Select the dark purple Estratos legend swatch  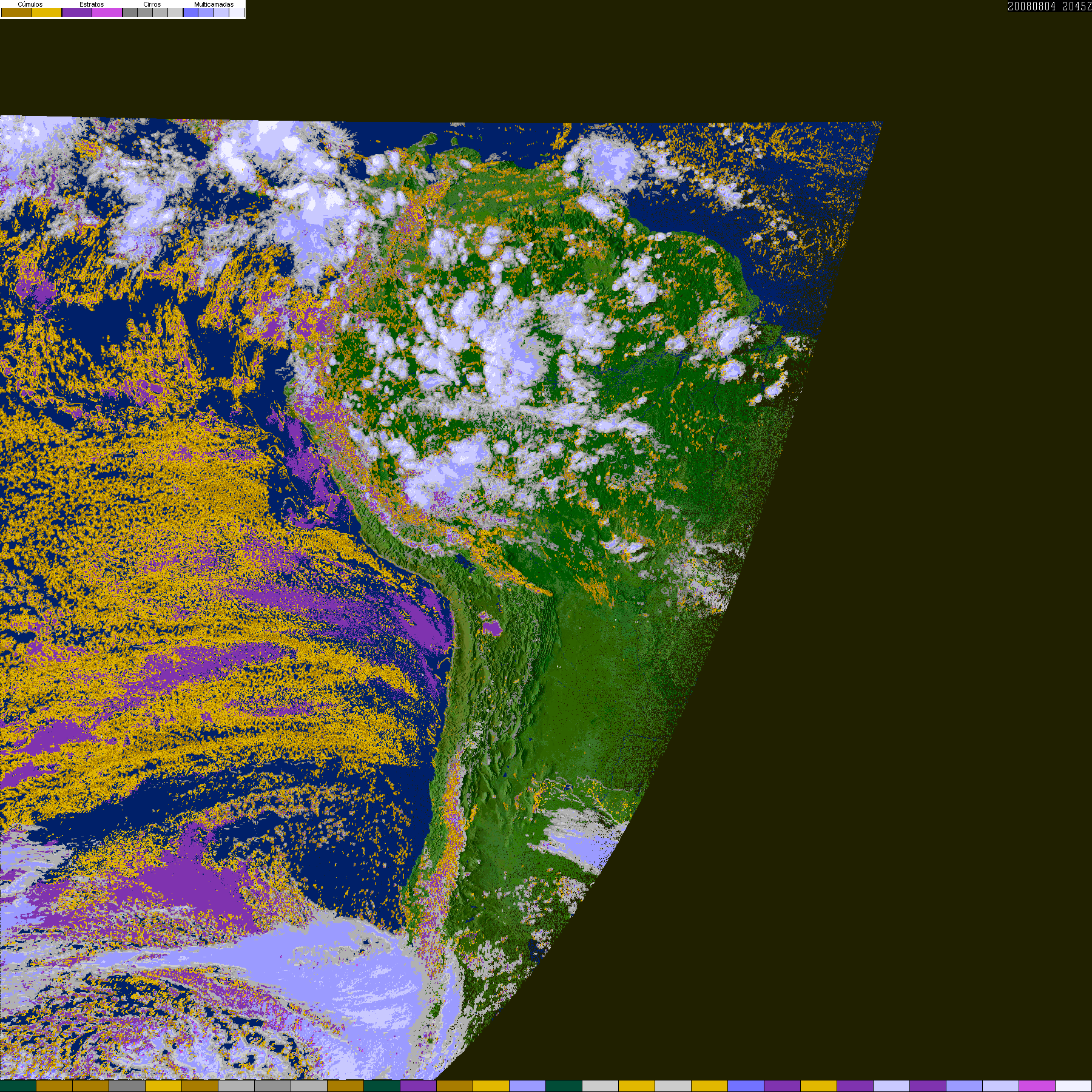[77, 12]
